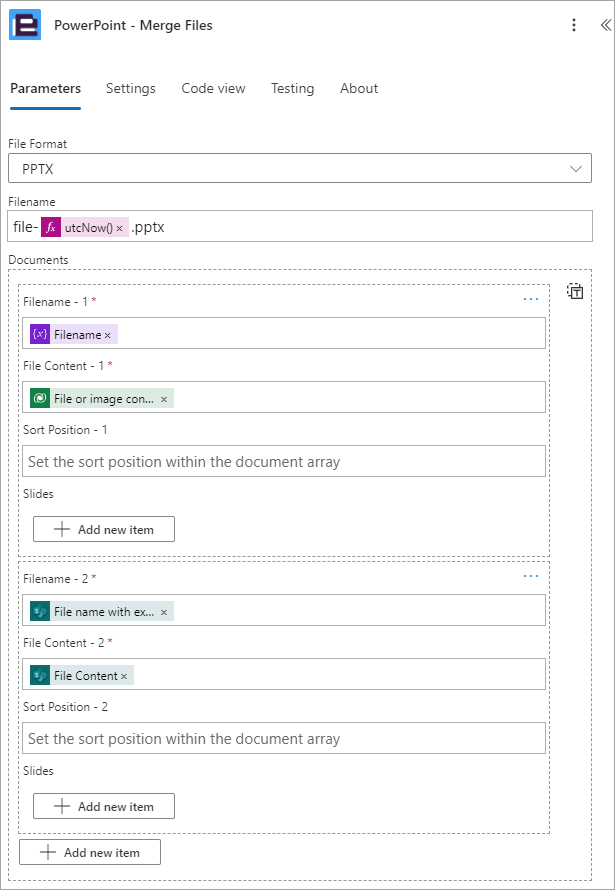Open the Code view tab
Screen dimensions: 615x890
pos(213,89)
